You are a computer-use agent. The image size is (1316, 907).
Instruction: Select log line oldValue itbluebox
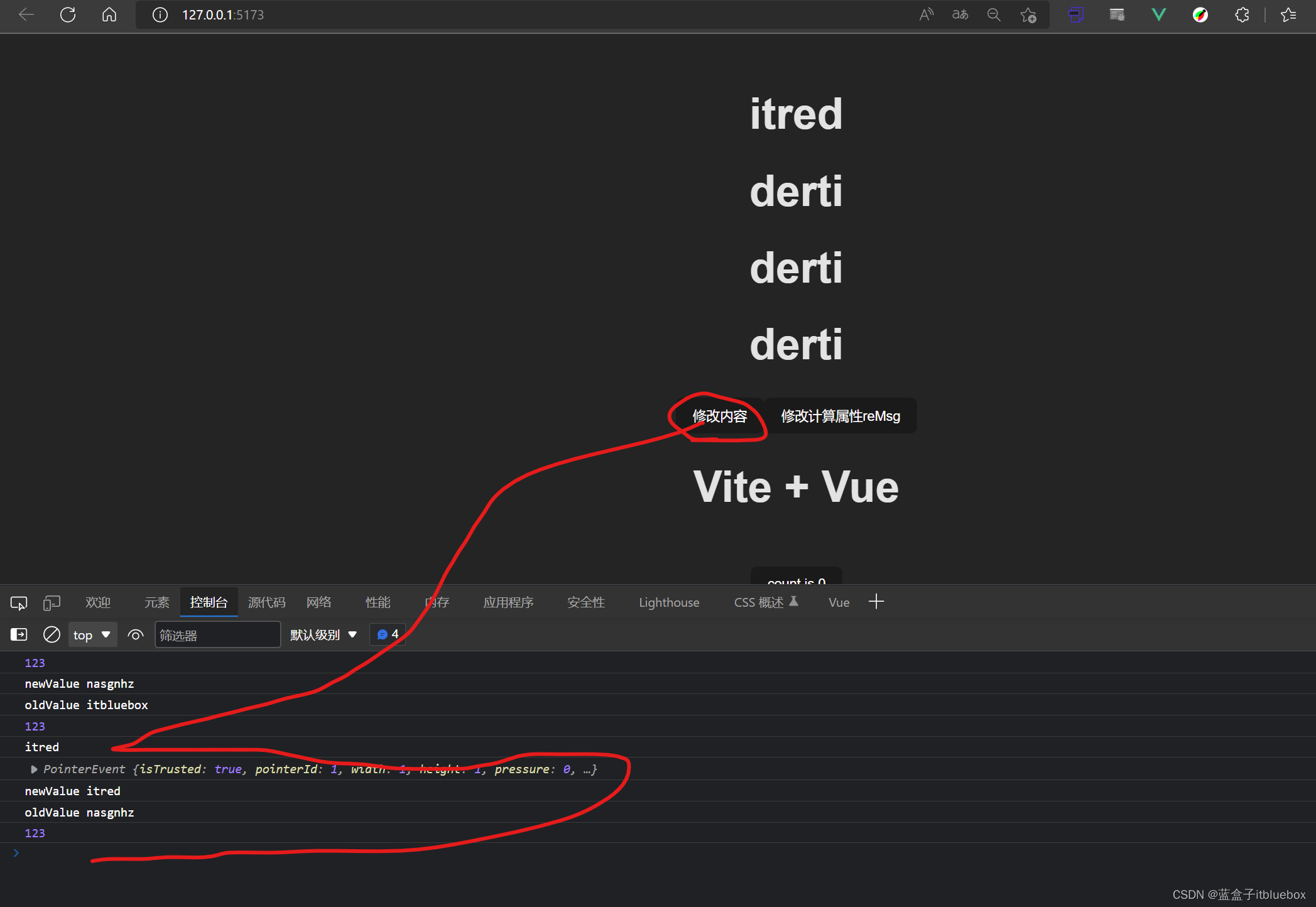[x=86, y=705]
